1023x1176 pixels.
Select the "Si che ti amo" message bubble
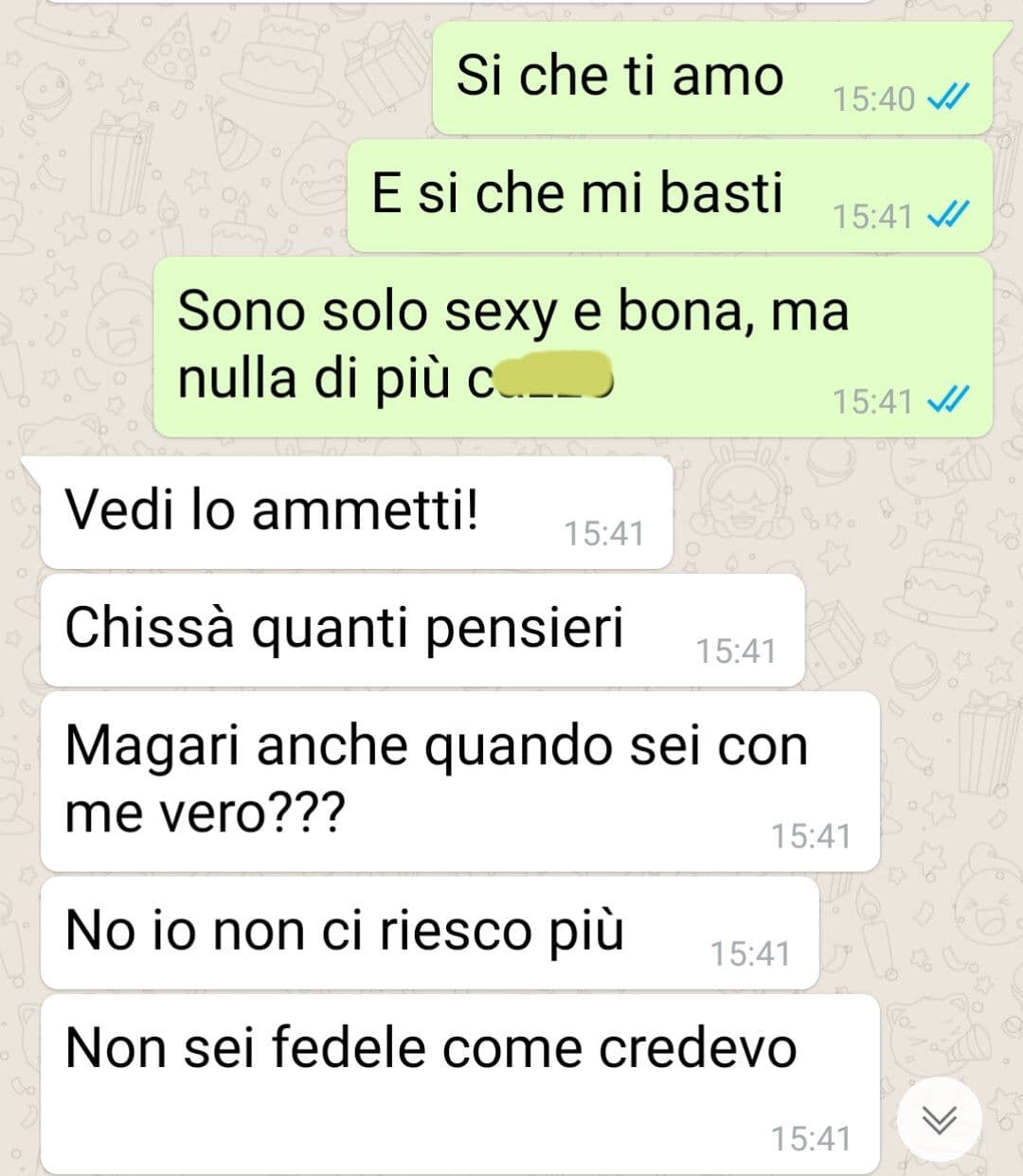[x=712, y=78]
